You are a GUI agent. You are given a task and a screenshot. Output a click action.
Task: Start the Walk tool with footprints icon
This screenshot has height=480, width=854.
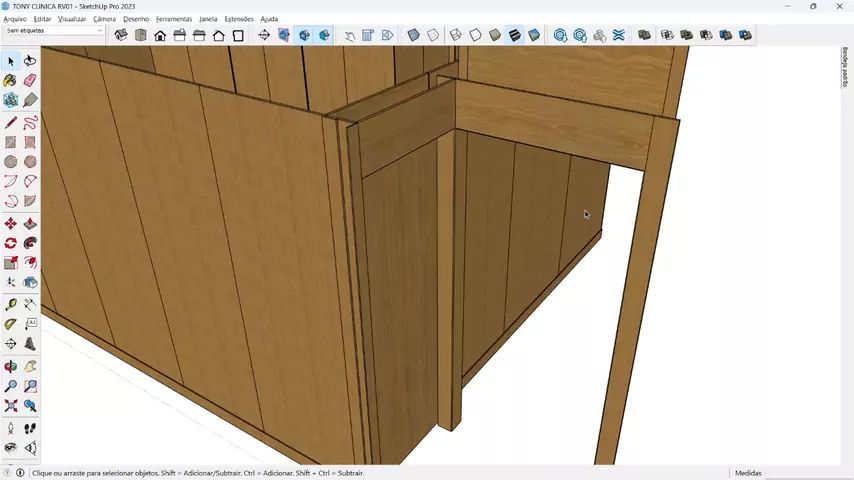(x=30, y=428)
